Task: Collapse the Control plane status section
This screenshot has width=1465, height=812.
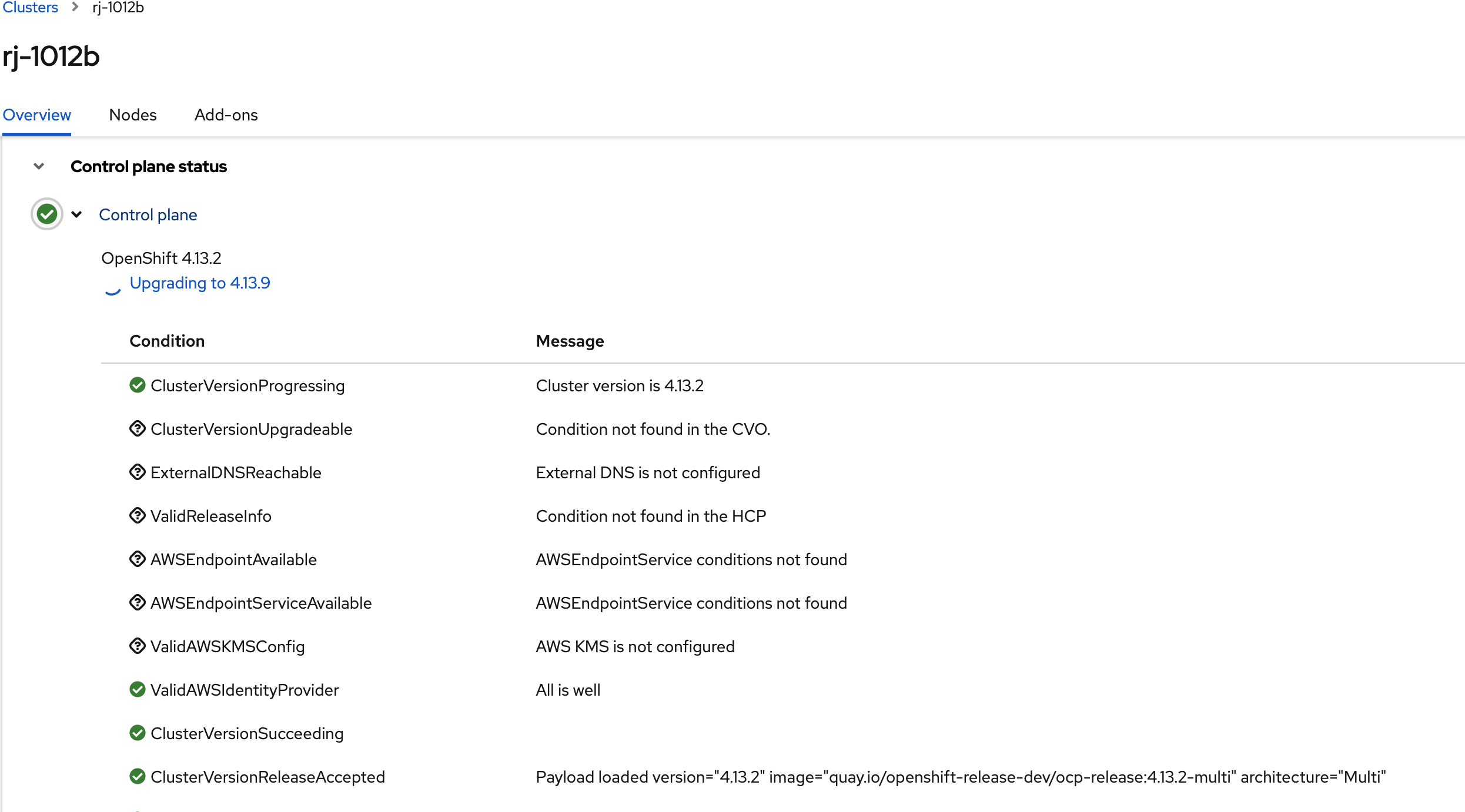Action: coord(39,166)
